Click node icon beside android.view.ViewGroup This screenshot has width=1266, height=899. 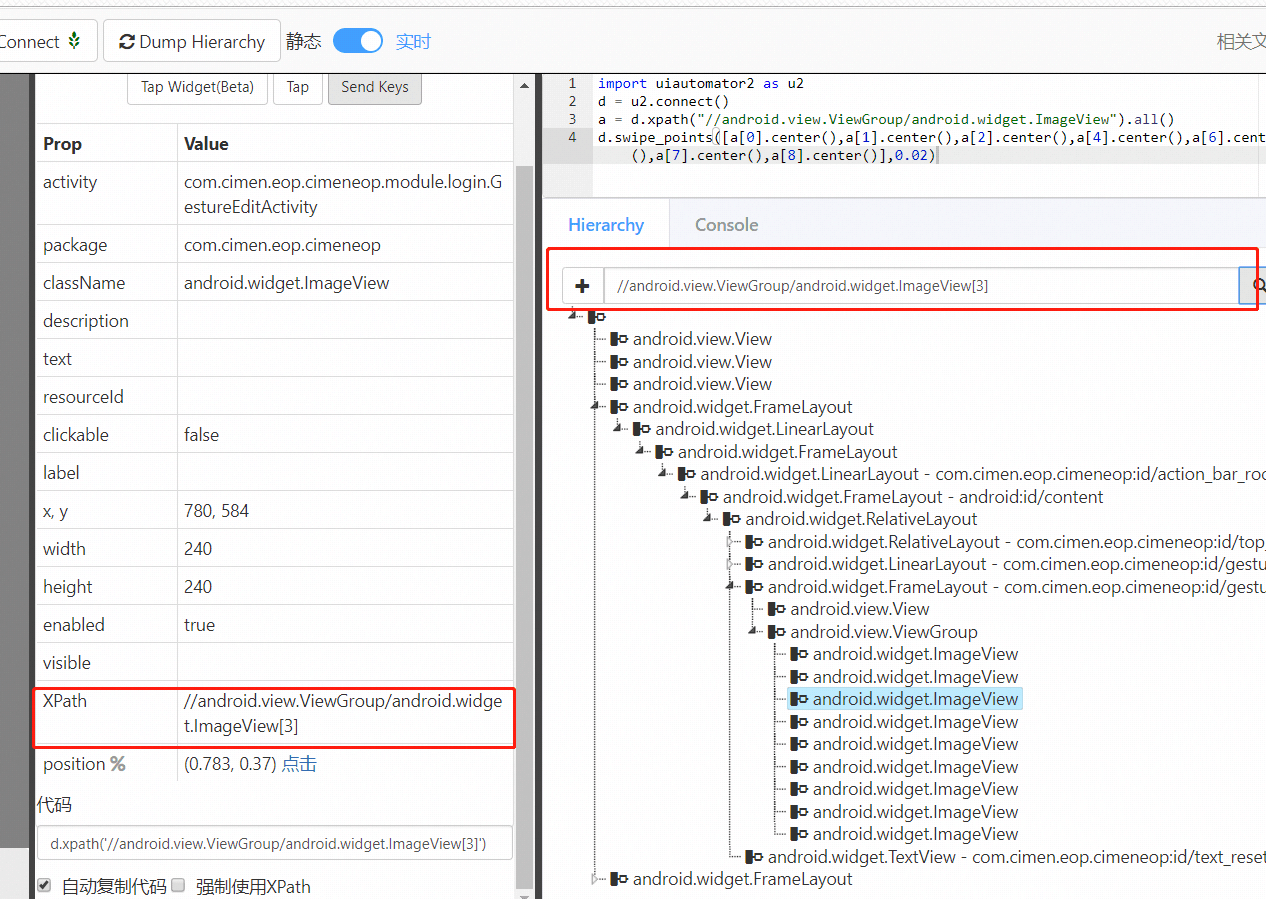[775, 631]
